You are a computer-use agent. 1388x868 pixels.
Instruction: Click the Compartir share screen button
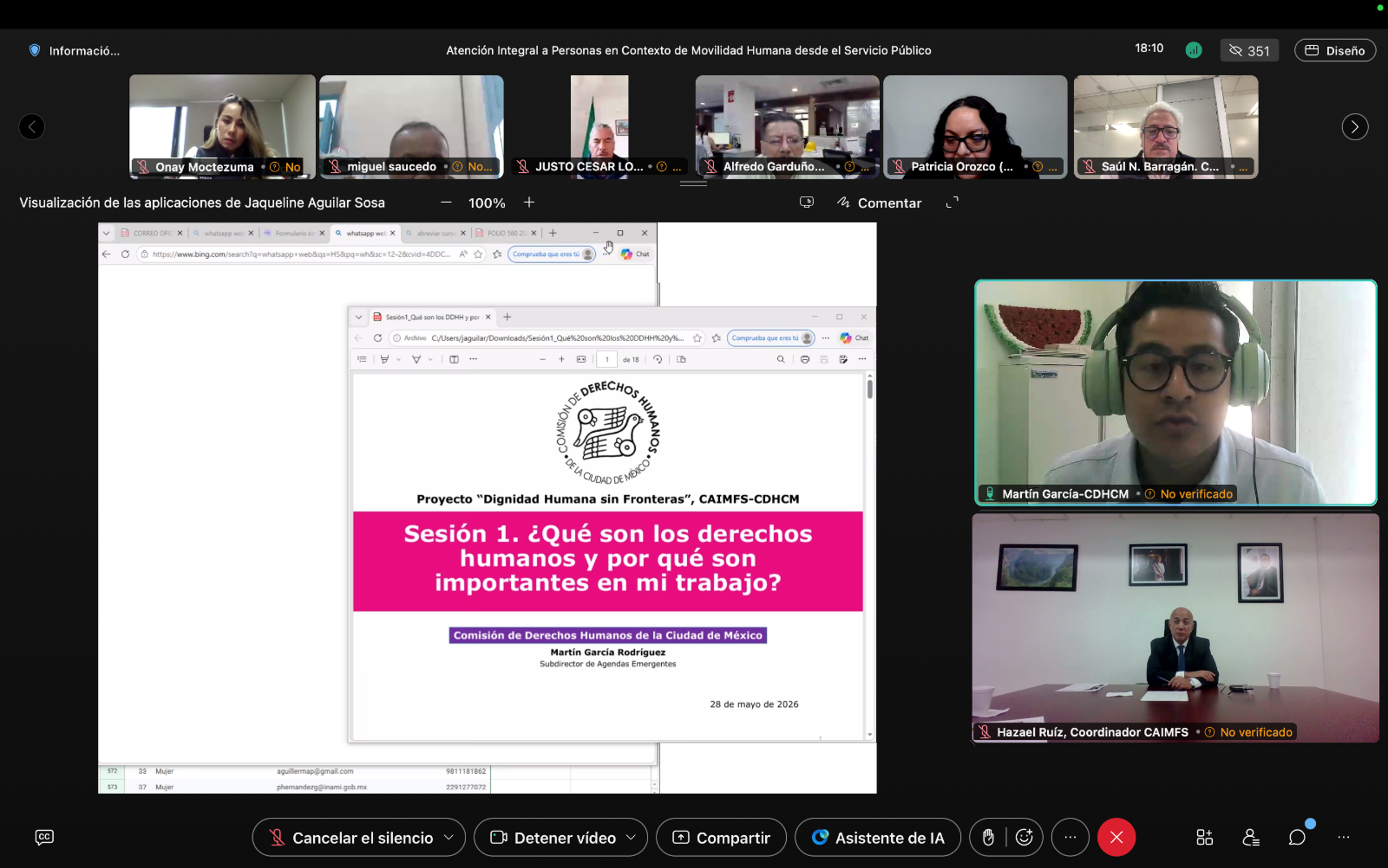721,837
